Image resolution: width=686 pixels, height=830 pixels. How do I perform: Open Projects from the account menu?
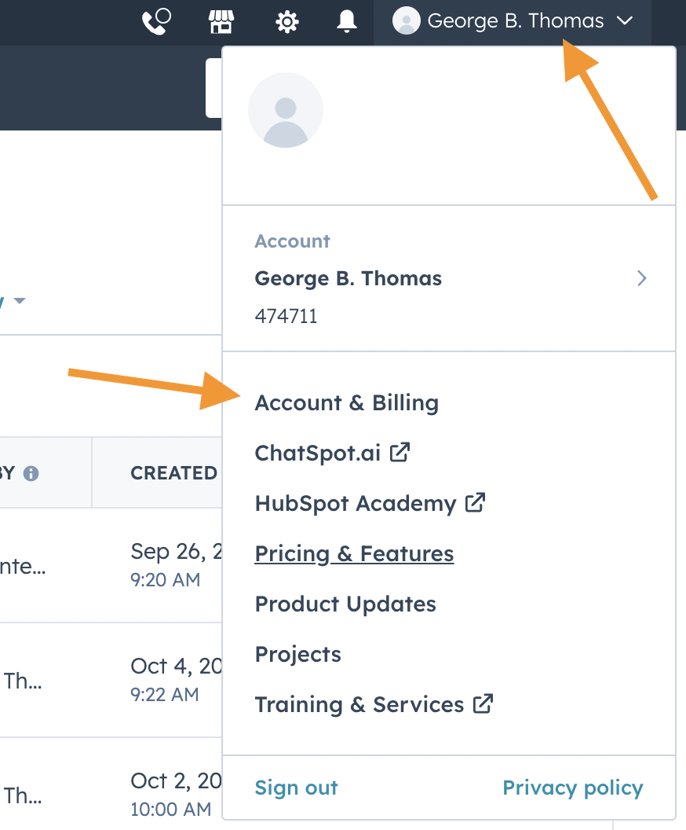(297, 654)
